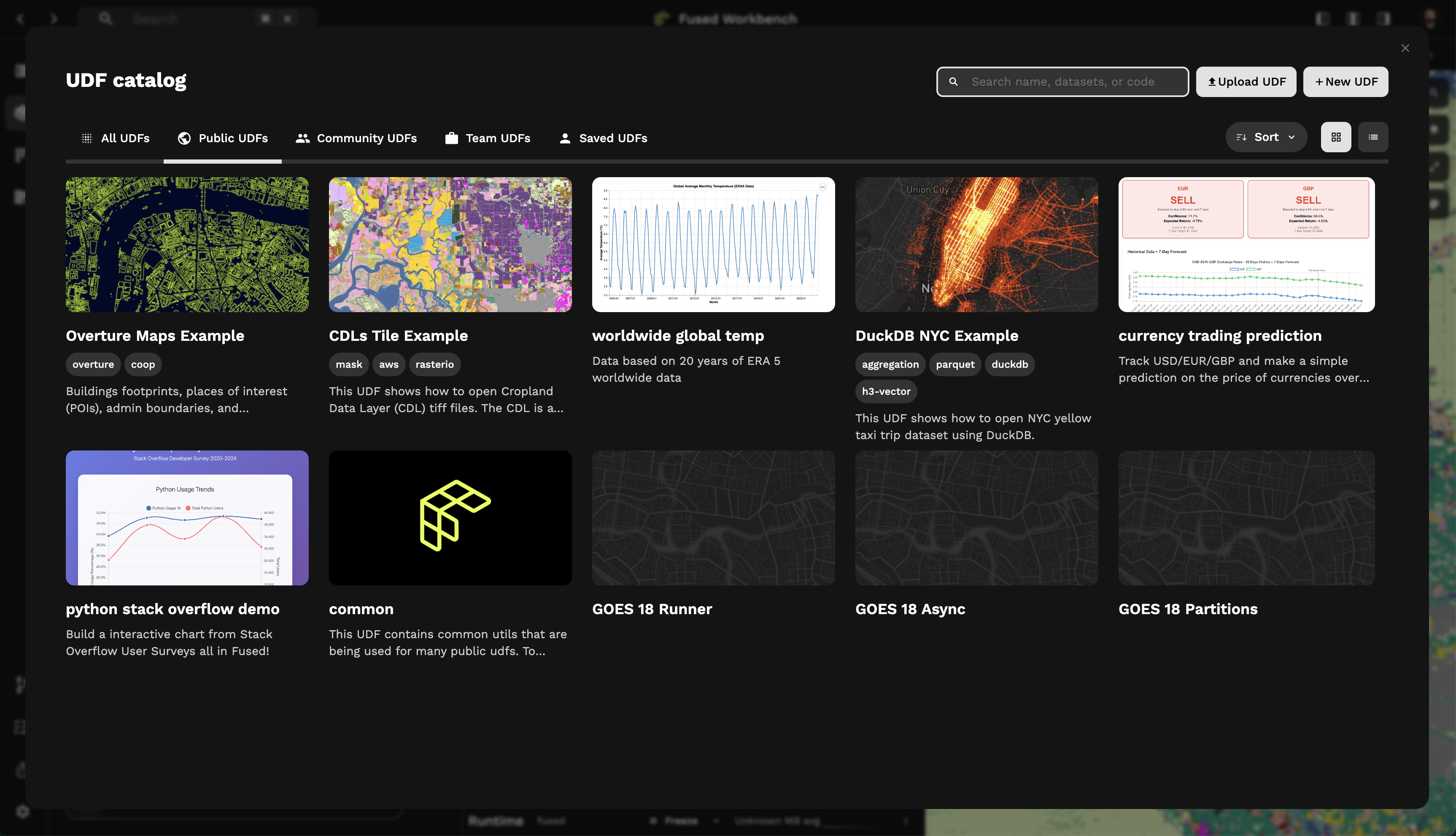The width and height of the screenshot is (1456, 836).
Task: Click the common UDF title
Action: pos(361,609)
